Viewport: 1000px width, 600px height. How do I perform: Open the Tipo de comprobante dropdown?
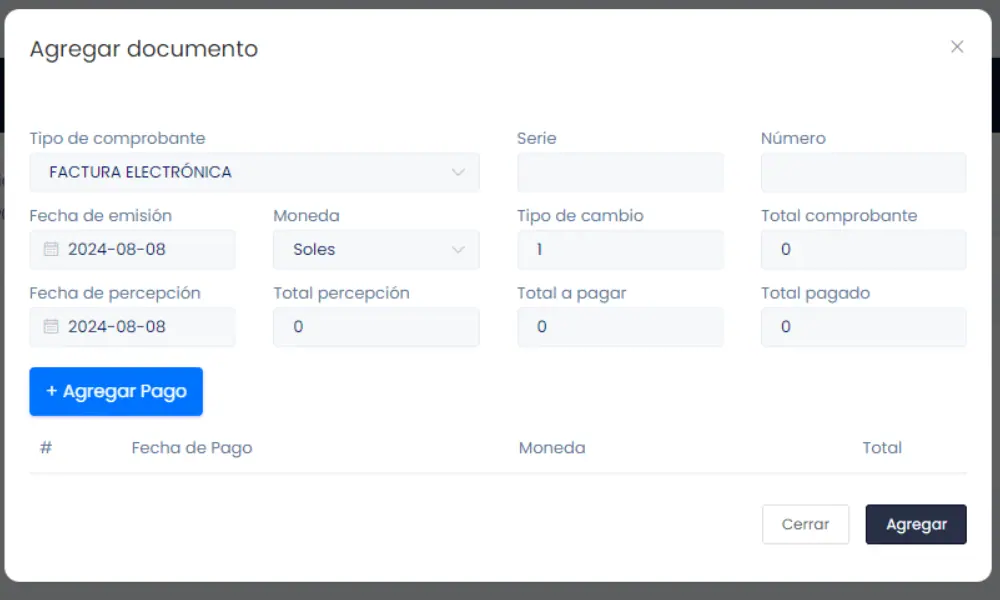pos(254,172)
